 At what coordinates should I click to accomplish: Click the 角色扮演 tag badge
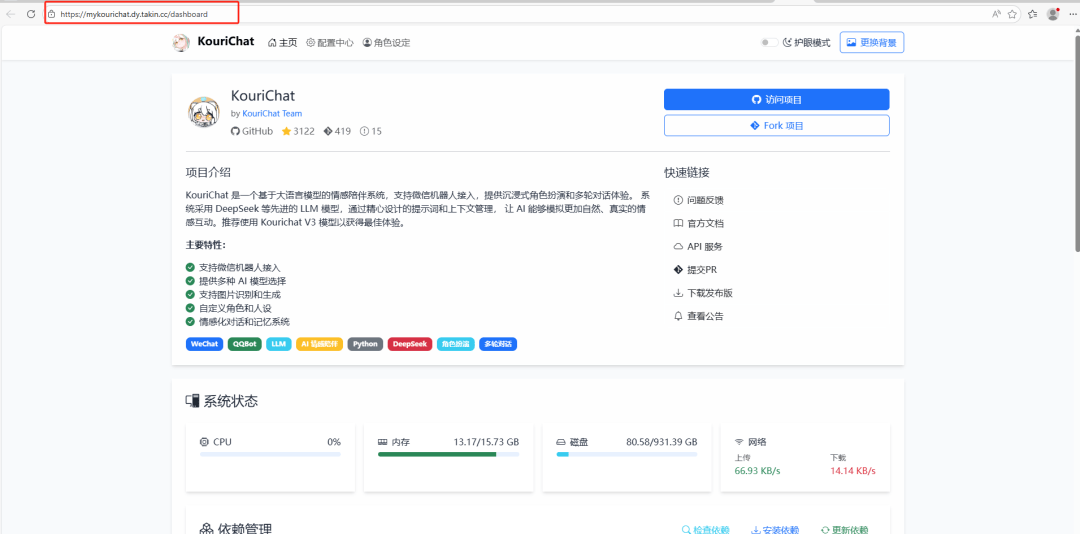pos(456,344)
